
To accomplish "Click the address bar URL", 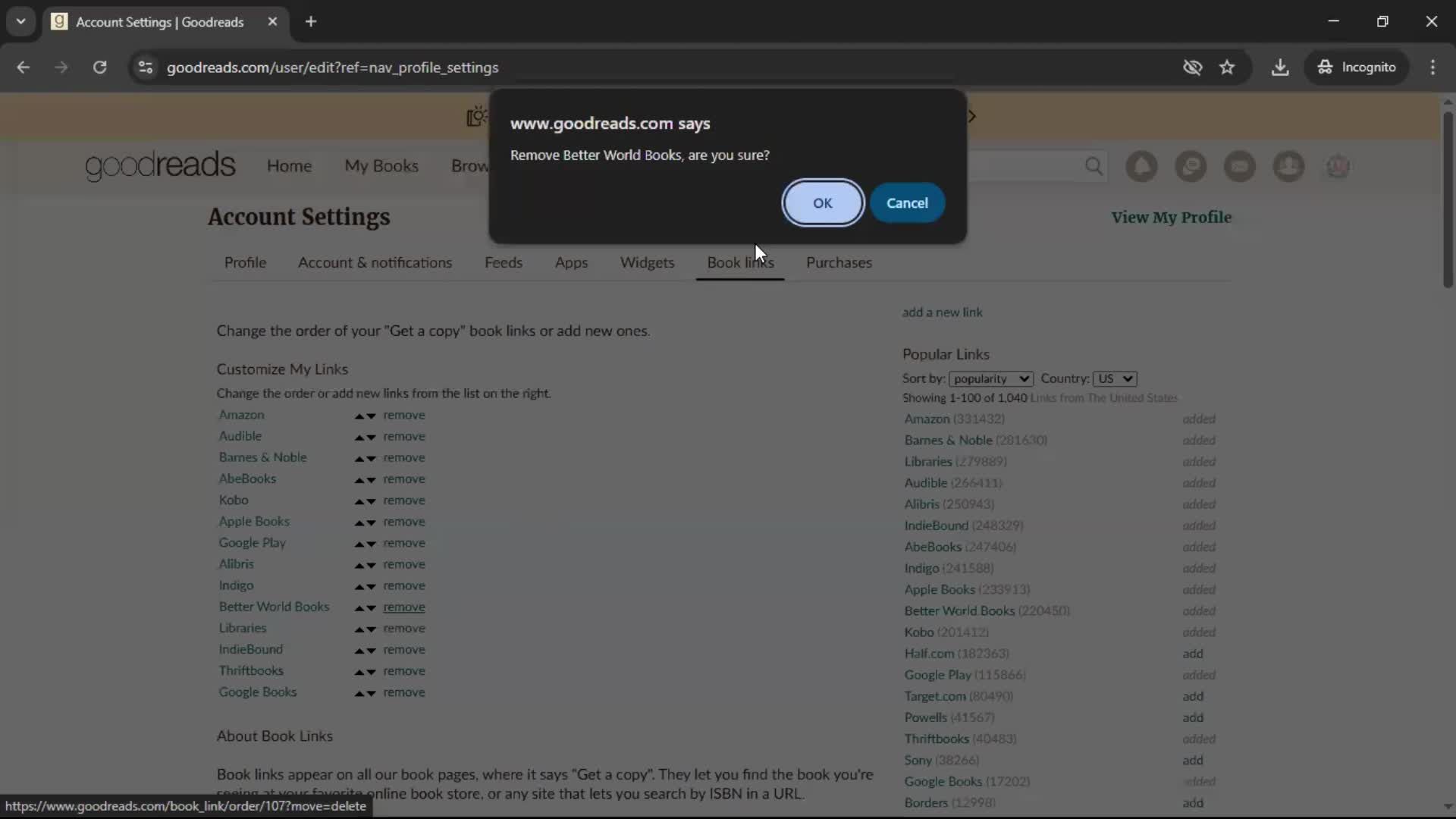I will [332, 67].
